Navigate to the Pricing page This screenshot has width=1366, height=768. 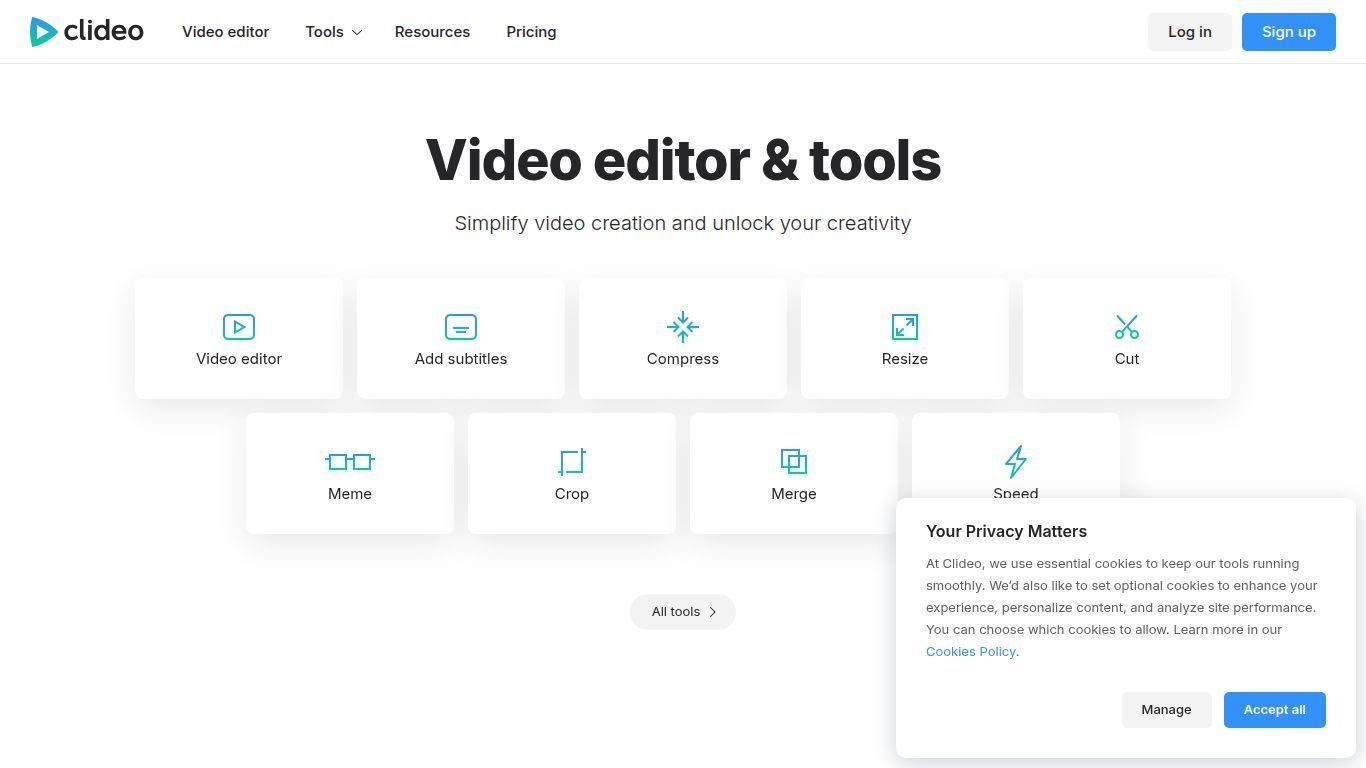[x=531, y=32]
